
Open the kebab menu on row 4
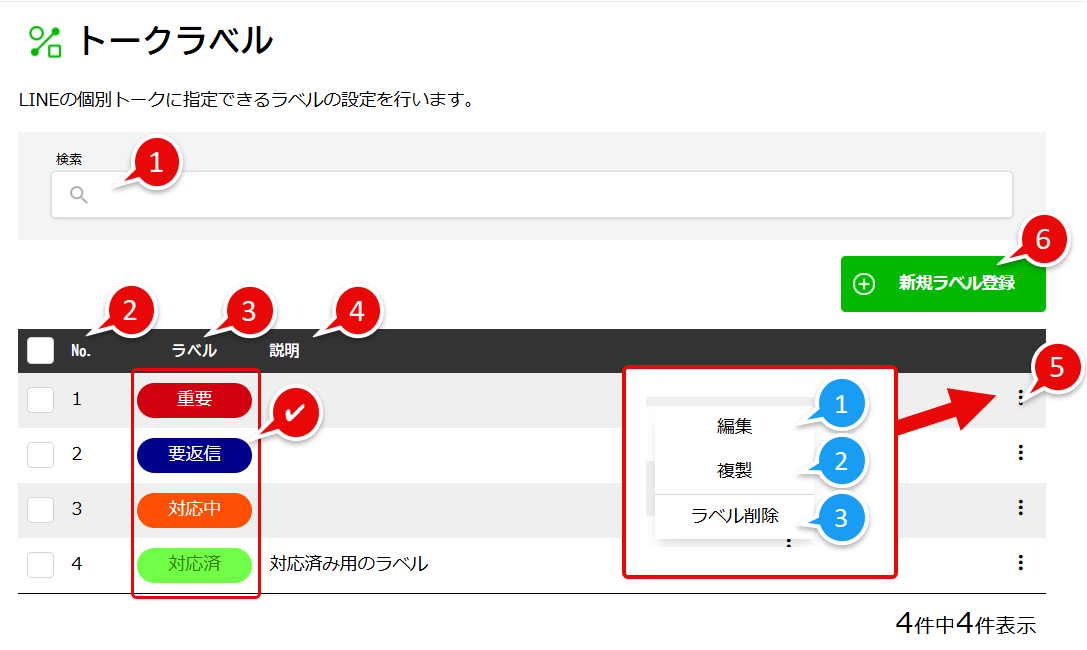click(1019, 564)
